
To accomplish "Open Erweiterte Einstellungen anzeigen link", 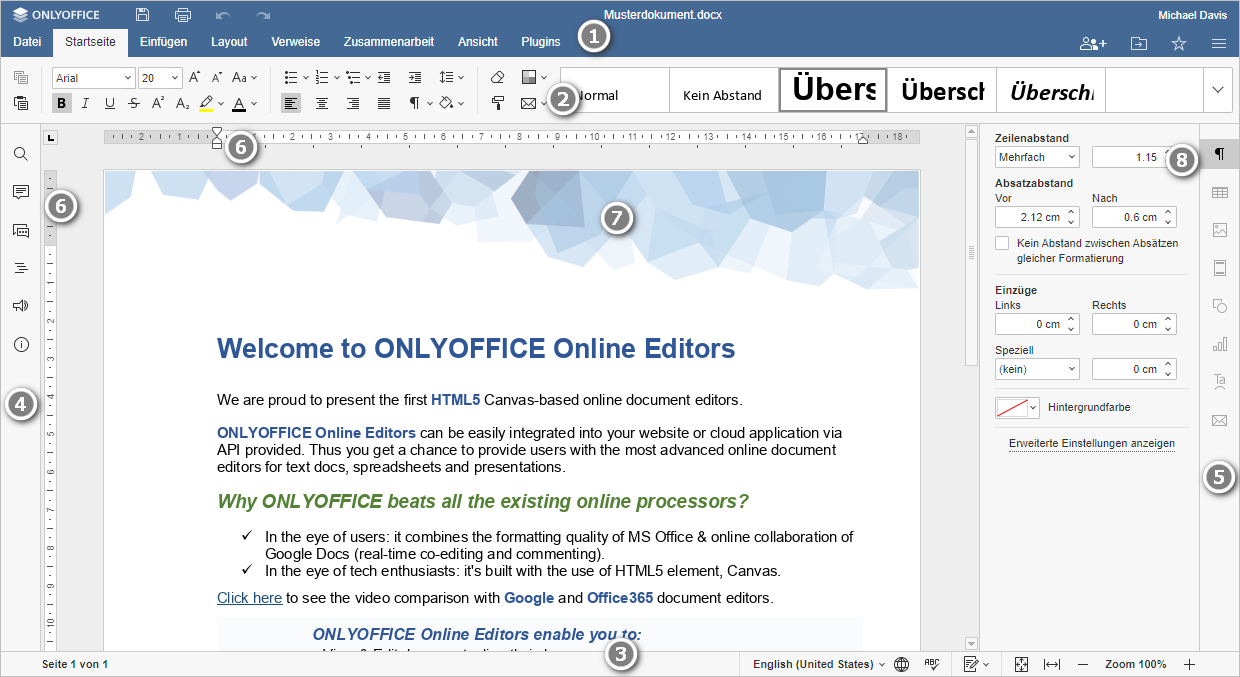I will coord(1091,443).
